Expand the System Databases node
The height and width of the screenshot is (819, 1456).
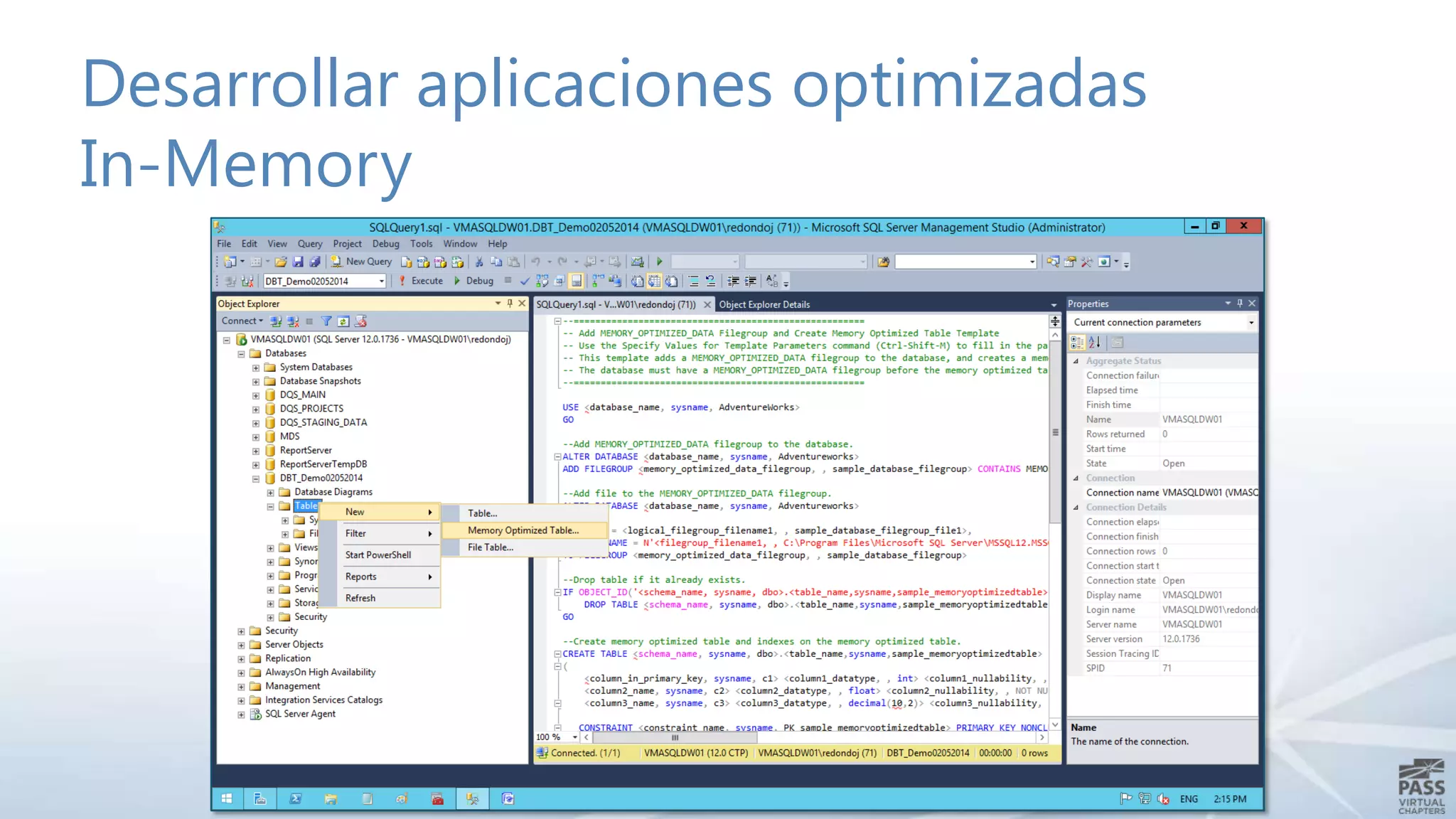pos(256,368)
